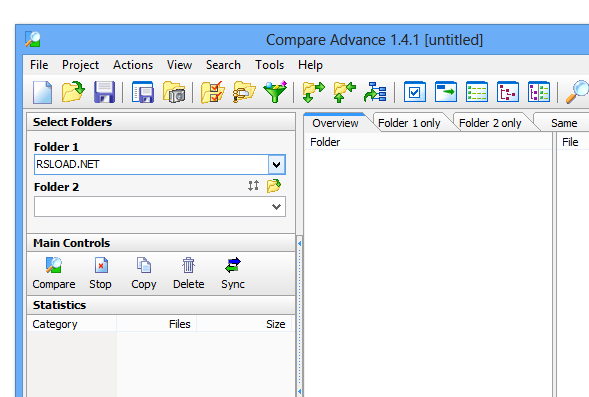The image size is (589, 397).
Task: Open the green funnel filter icon
Action: point(275,92)
